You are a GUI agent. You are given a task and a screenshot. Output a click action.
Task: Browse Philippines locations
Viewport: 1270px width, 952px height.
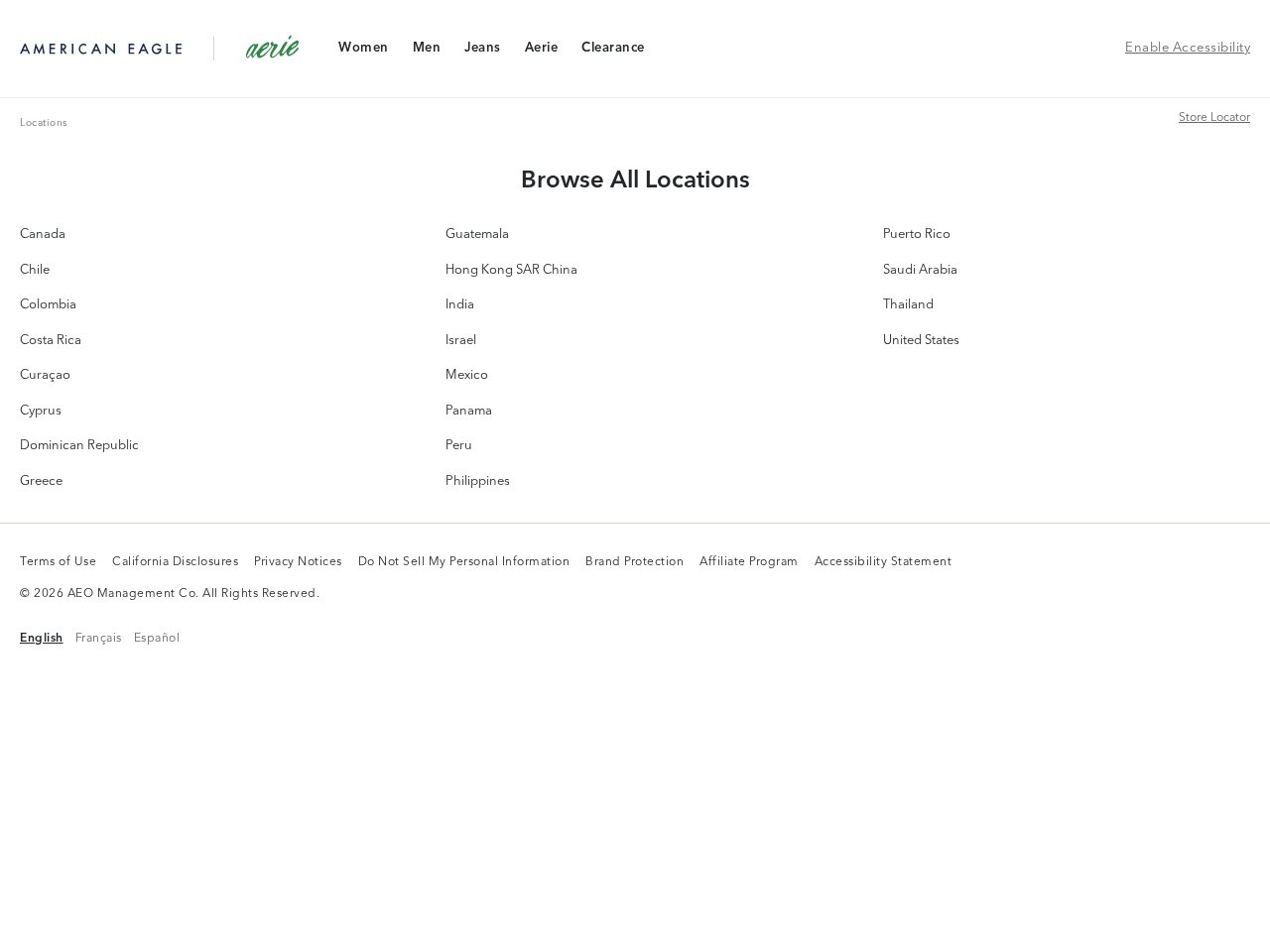pyautogui.click(x=477, y=481)
